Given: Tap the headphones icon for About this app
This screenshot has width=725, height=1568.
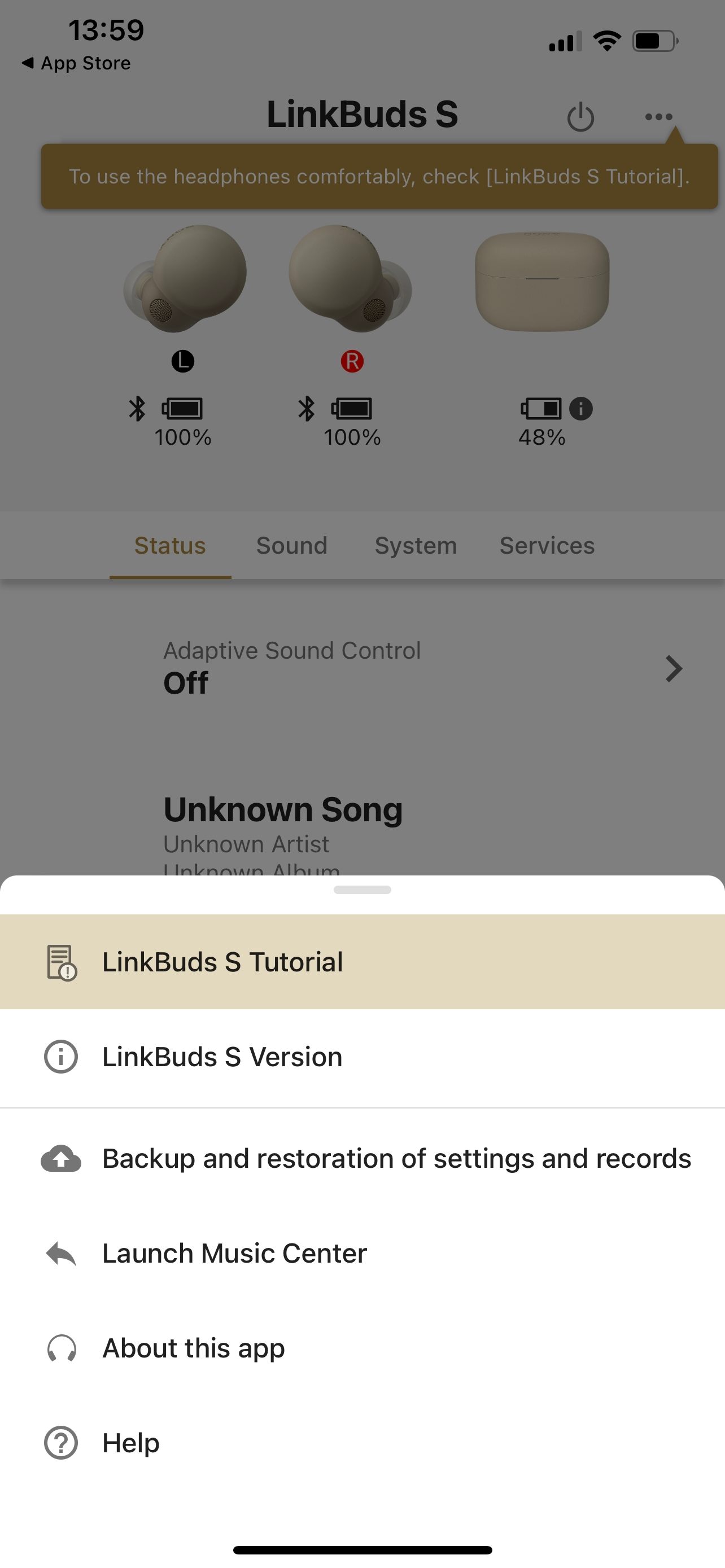Looking at the screenshot, I should tap(62, 1348).
